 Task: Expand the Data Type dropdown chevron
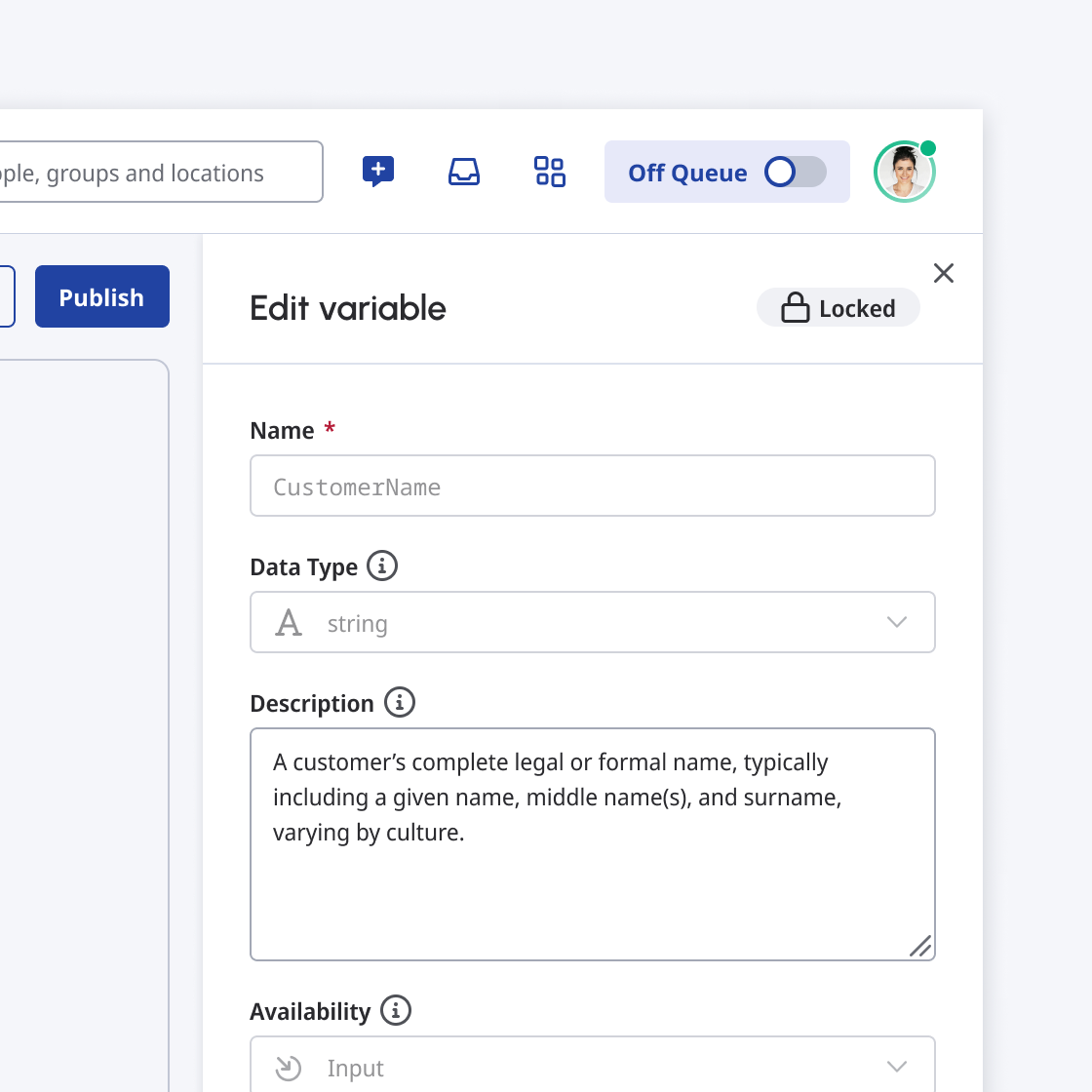point(897,623)
